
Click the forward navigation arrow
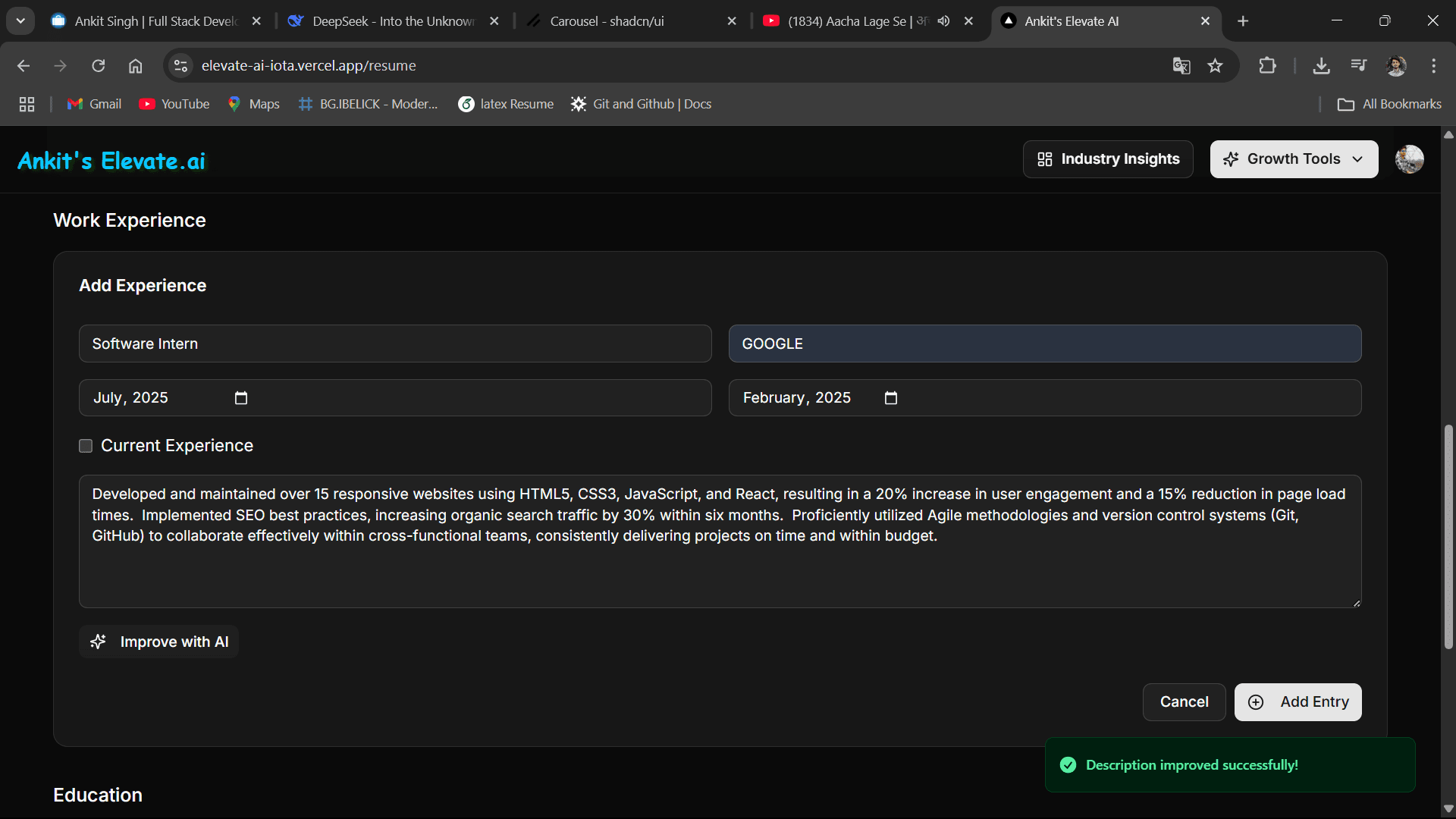(x=61, y=66)
